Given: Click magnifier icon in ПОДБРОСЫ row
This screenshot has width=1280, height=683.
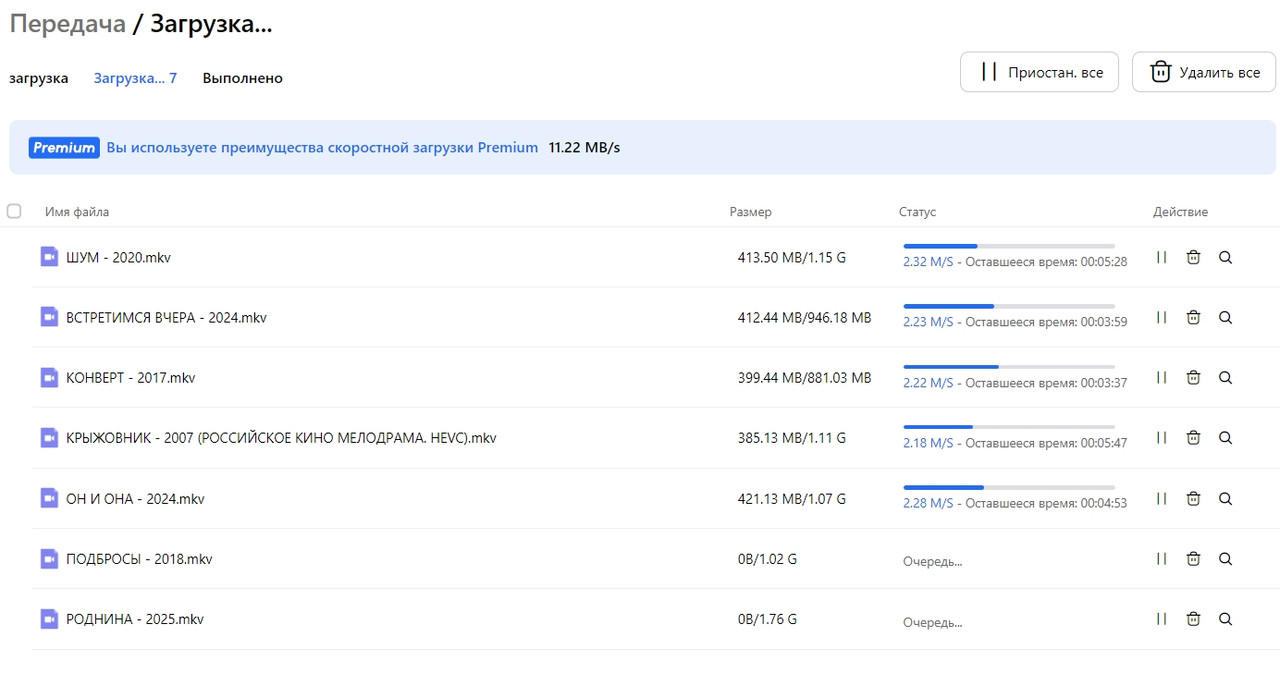Looking at the screenshot, I should [1225, 558].
